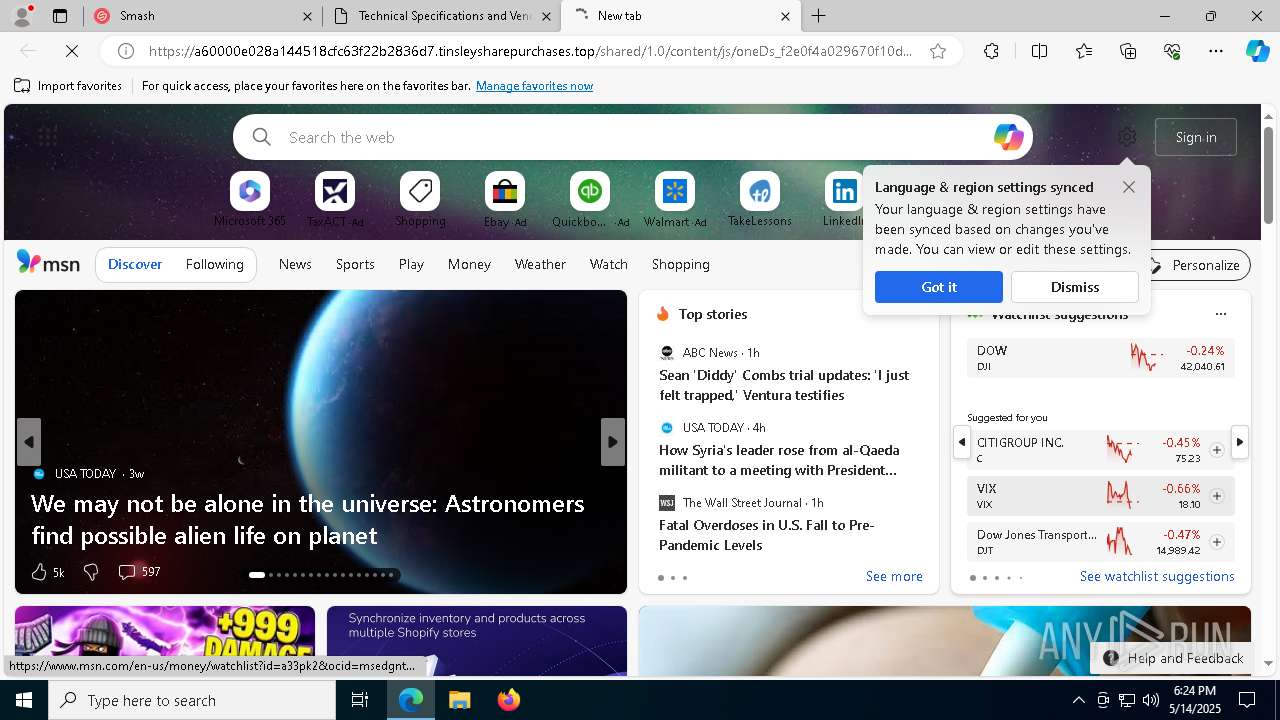Open the News menu item
Viewport: 1280px width, 720px height.
point(295,264)
